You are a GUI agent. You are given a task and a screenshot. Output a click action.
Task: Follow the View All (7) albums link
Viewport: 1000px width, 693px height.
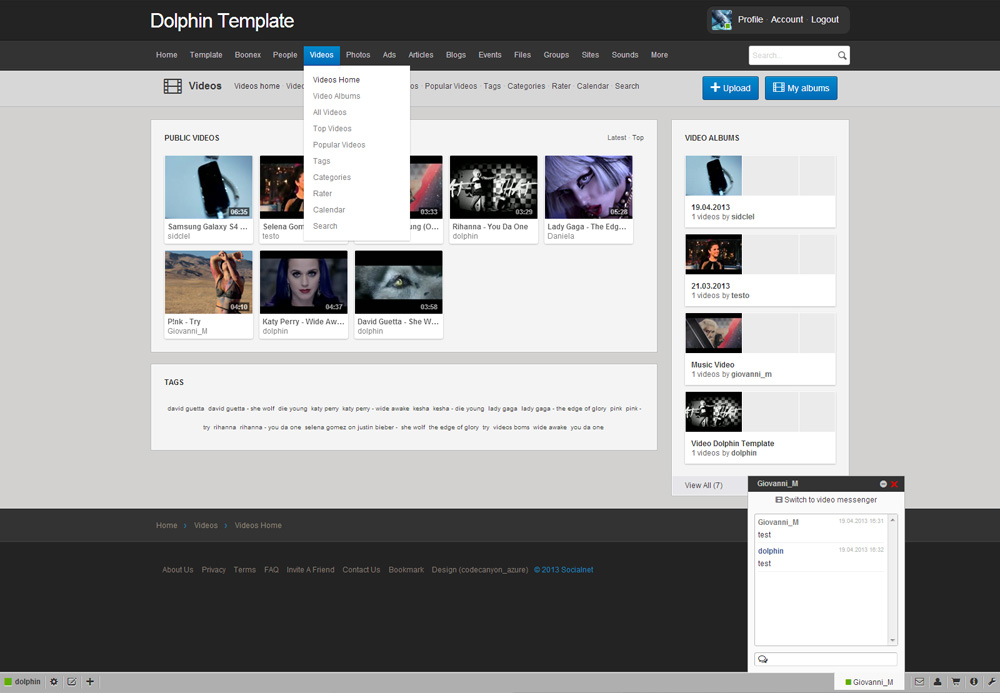703,485
